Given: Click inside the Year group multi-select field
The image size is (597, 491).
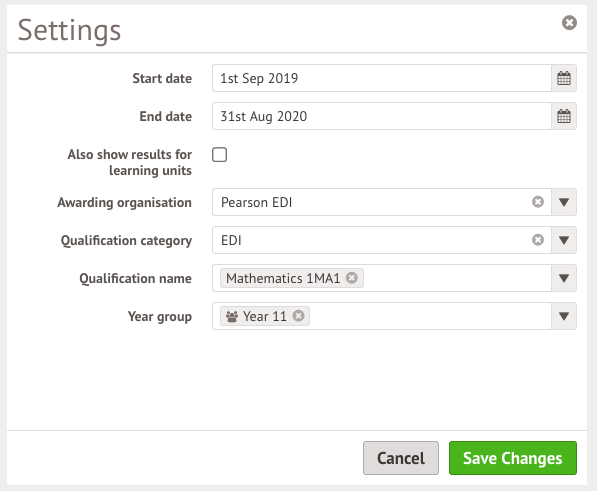Looking at the screenshot, I should [430, 316].
